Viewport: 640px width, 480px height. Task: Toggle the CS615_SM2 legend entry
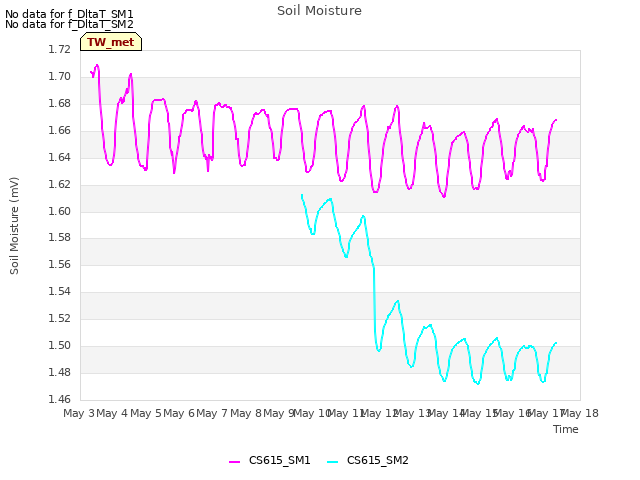pyautogui.click(x=368, y=460)
